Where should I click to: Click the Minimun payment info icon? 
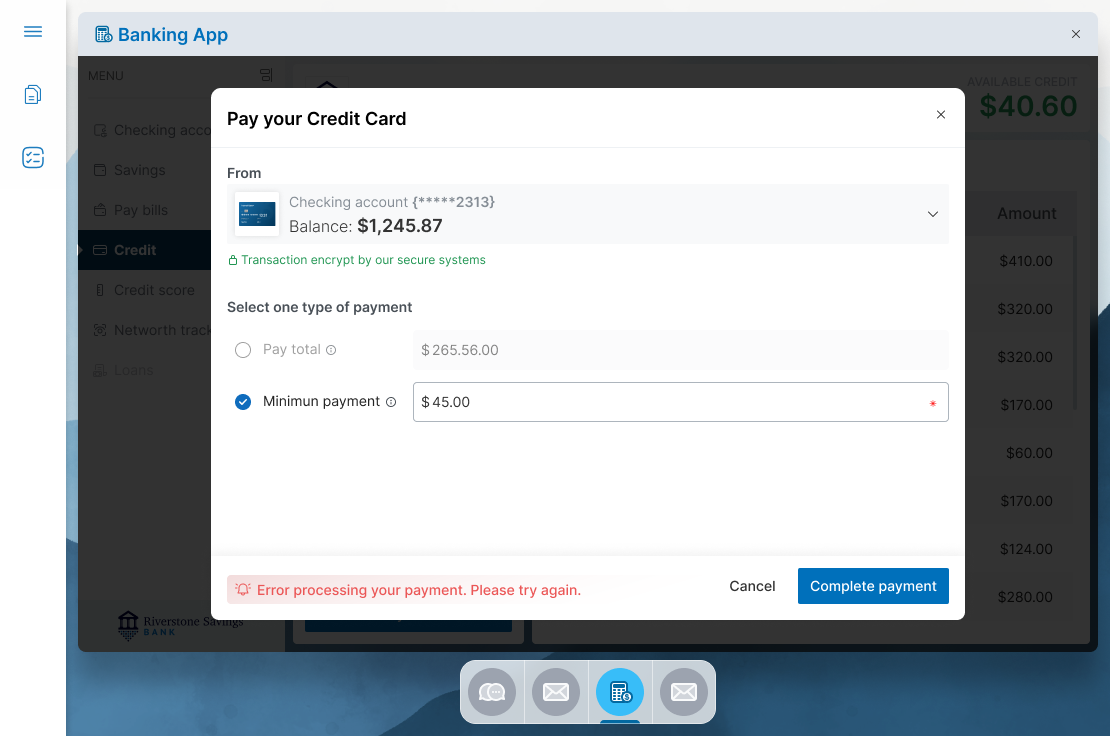coord(391,402)
